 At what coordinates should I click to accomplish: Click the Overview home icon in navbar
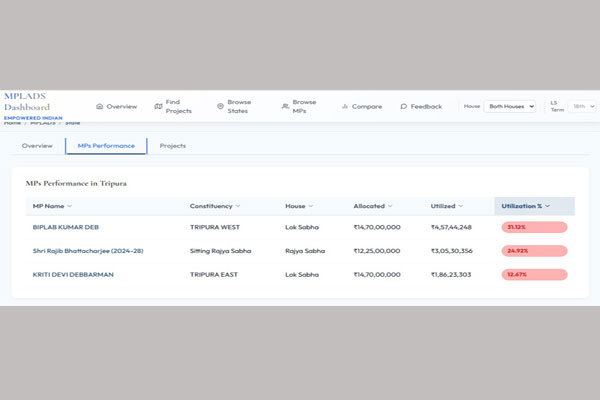coord(99,106)
